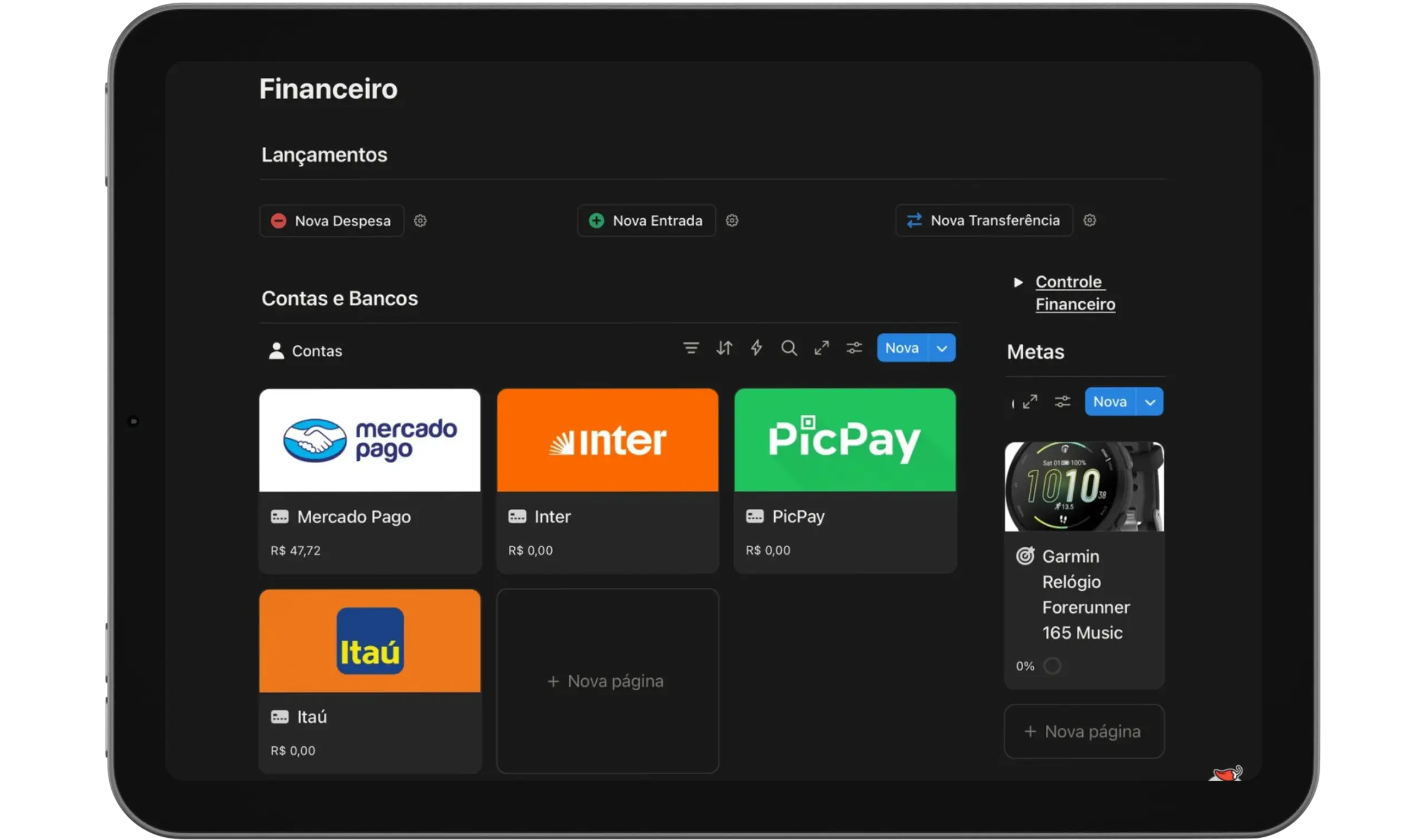Click the blue Nova button in Metas
Image resolution: width=1425 pixels, height=840 pixels.
coord(1110,402)
